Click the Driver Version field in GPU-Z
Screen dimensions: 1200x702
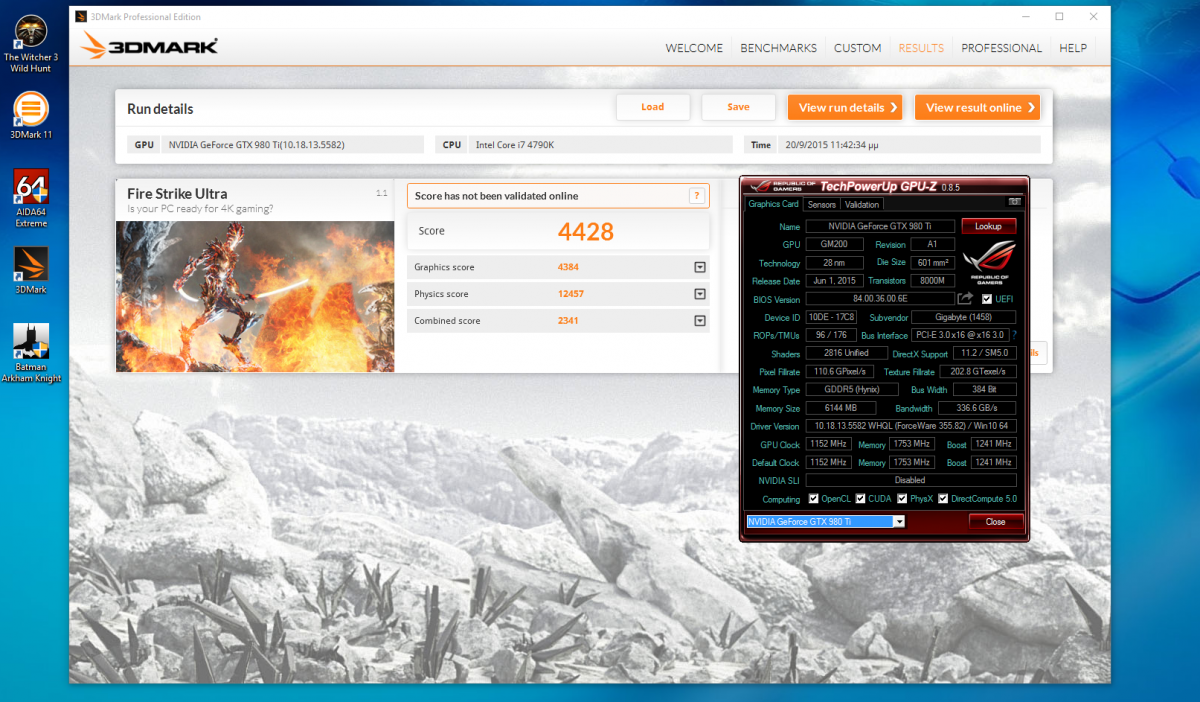tap(911, 426)
